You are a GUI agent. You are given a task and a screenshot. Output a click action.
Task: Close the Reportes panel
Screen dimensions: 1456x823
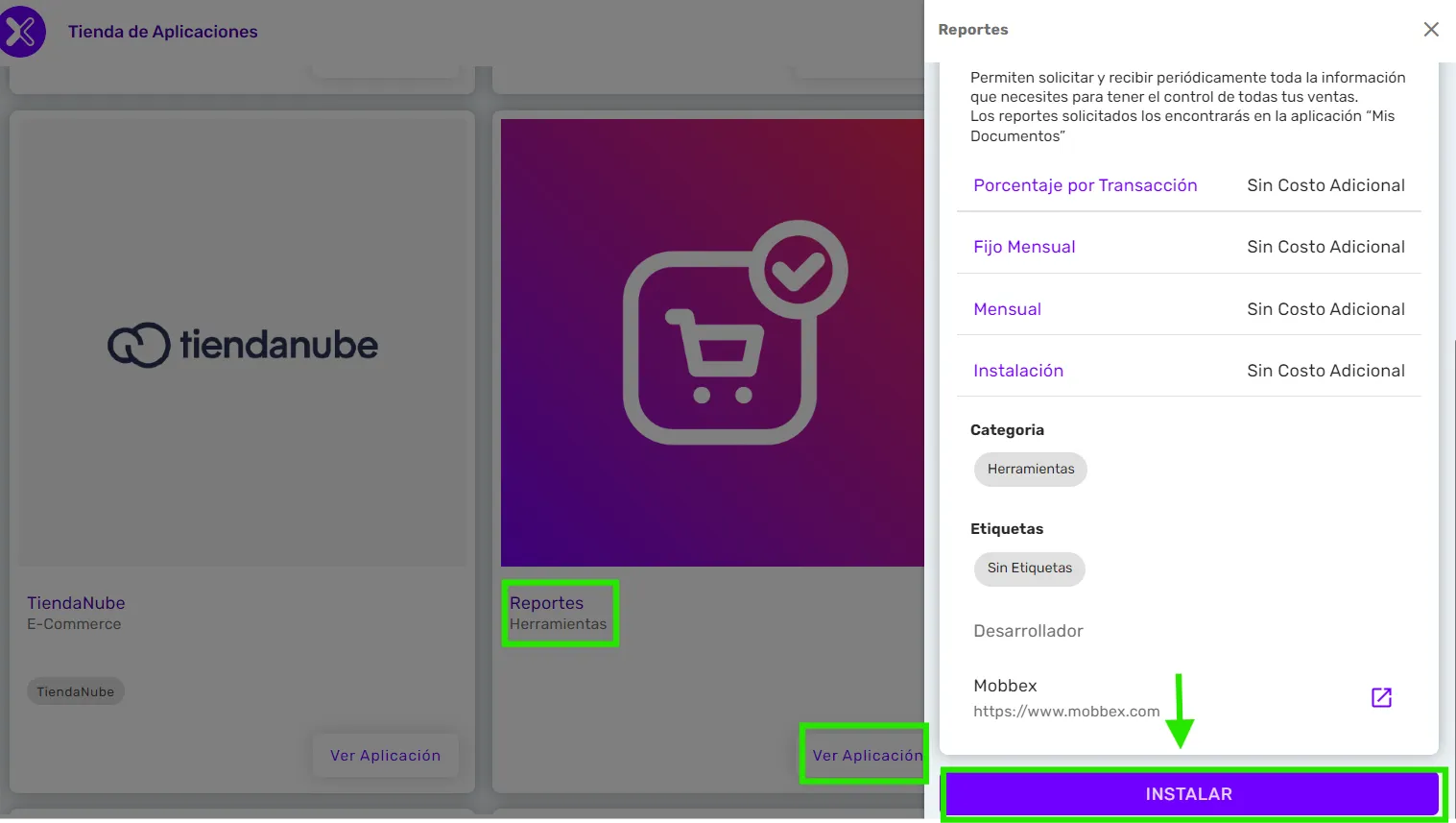(x=1431, y=30)
